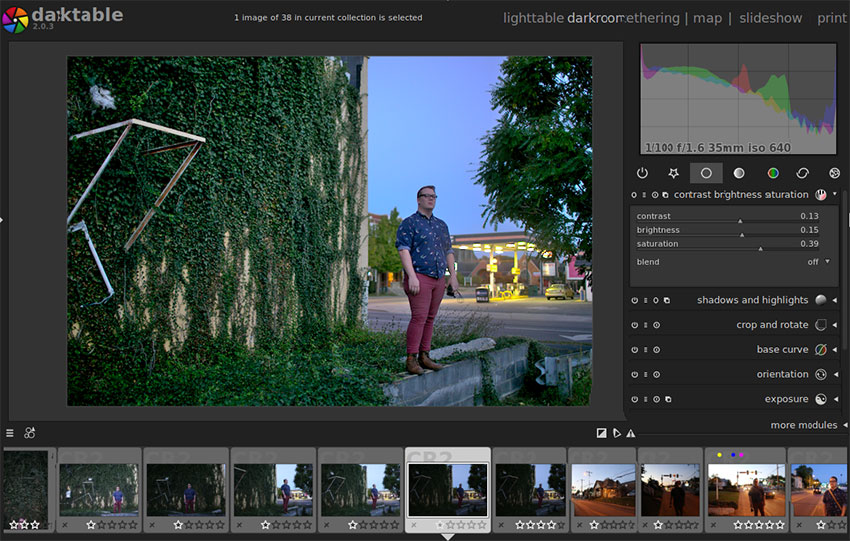Switch to the tone modules group icon

[x=739, y=173]
